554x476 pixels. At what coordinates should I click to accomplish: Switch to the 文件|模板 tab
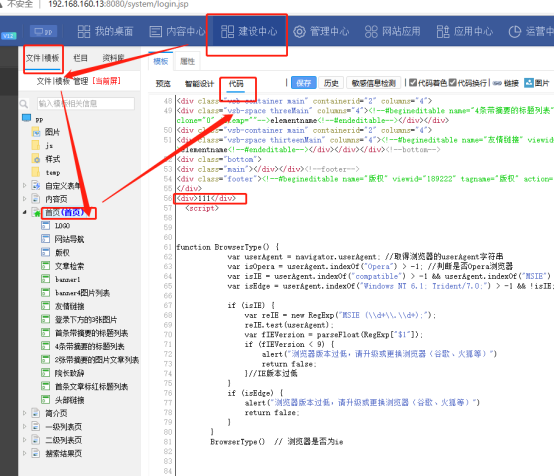pos(42,58)
